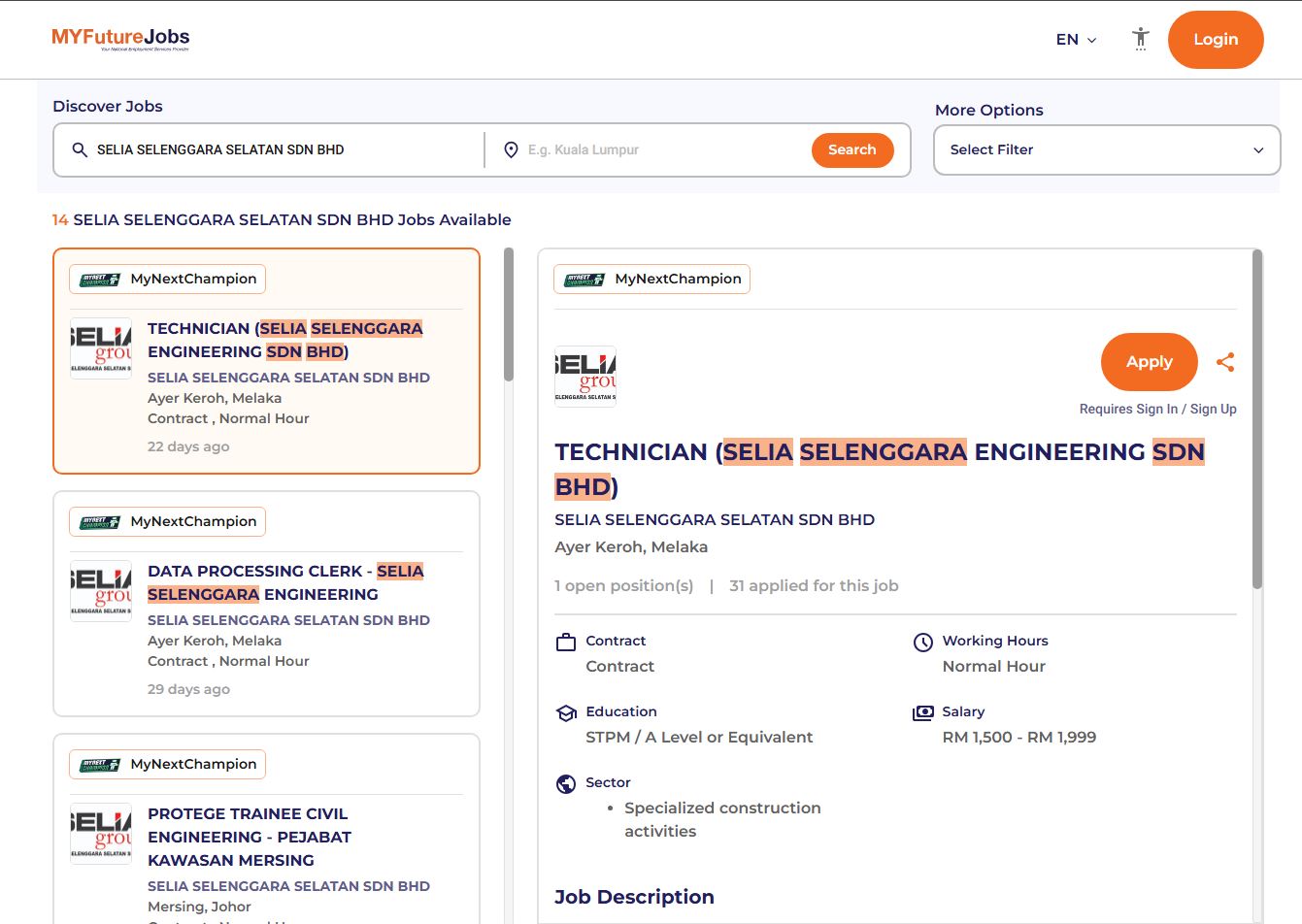
Task: Click the Selia group logo in job detail panel
Action: point(585,376)
